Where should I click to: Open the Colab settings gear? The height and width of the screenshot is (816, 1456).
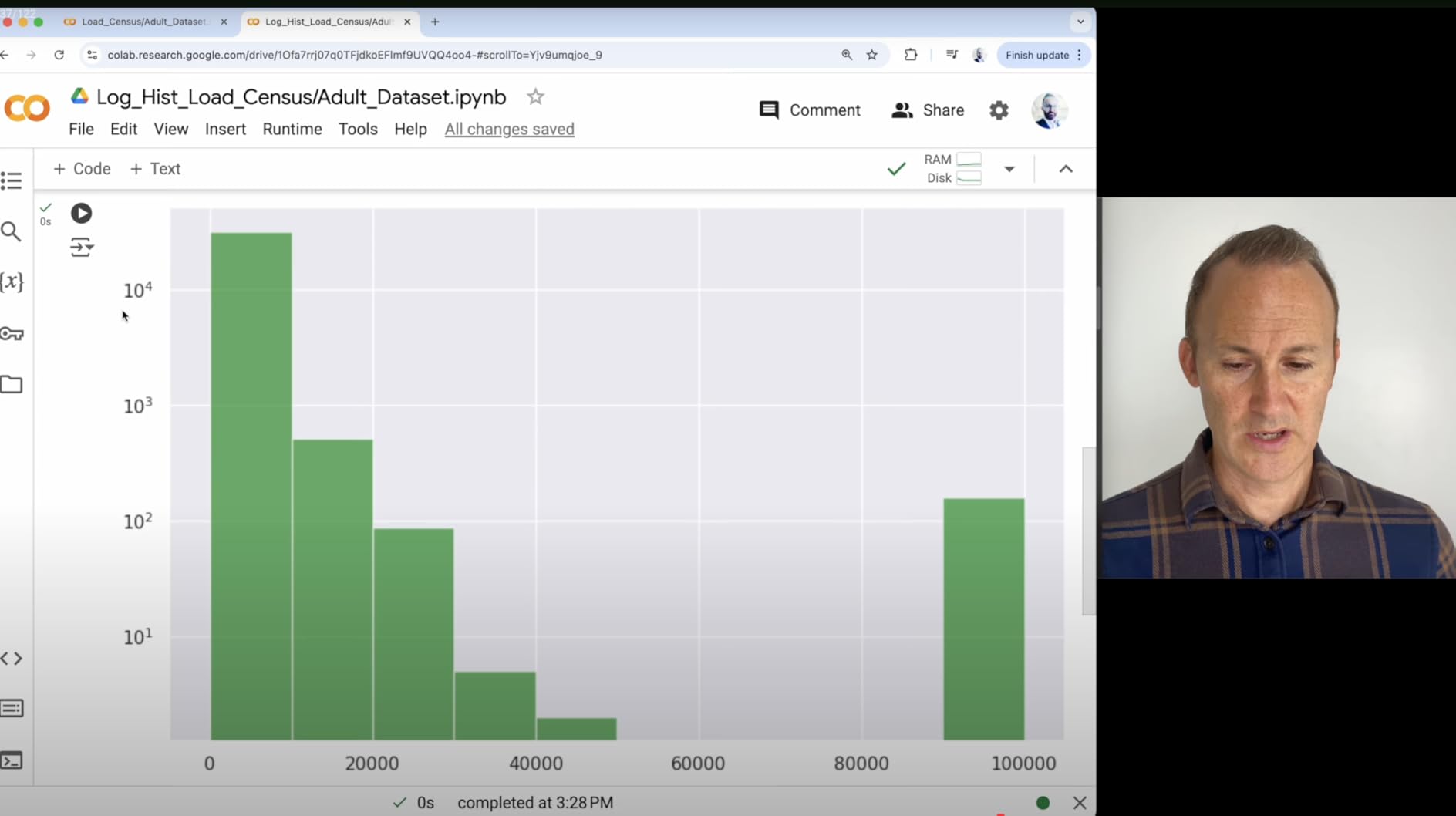tap(999, 110)
